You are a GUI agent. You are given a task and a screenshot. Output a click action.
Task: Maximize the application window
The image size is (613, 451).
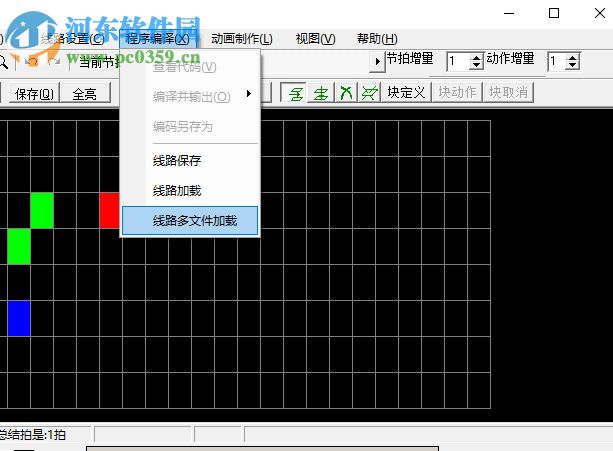click(554, 13)
